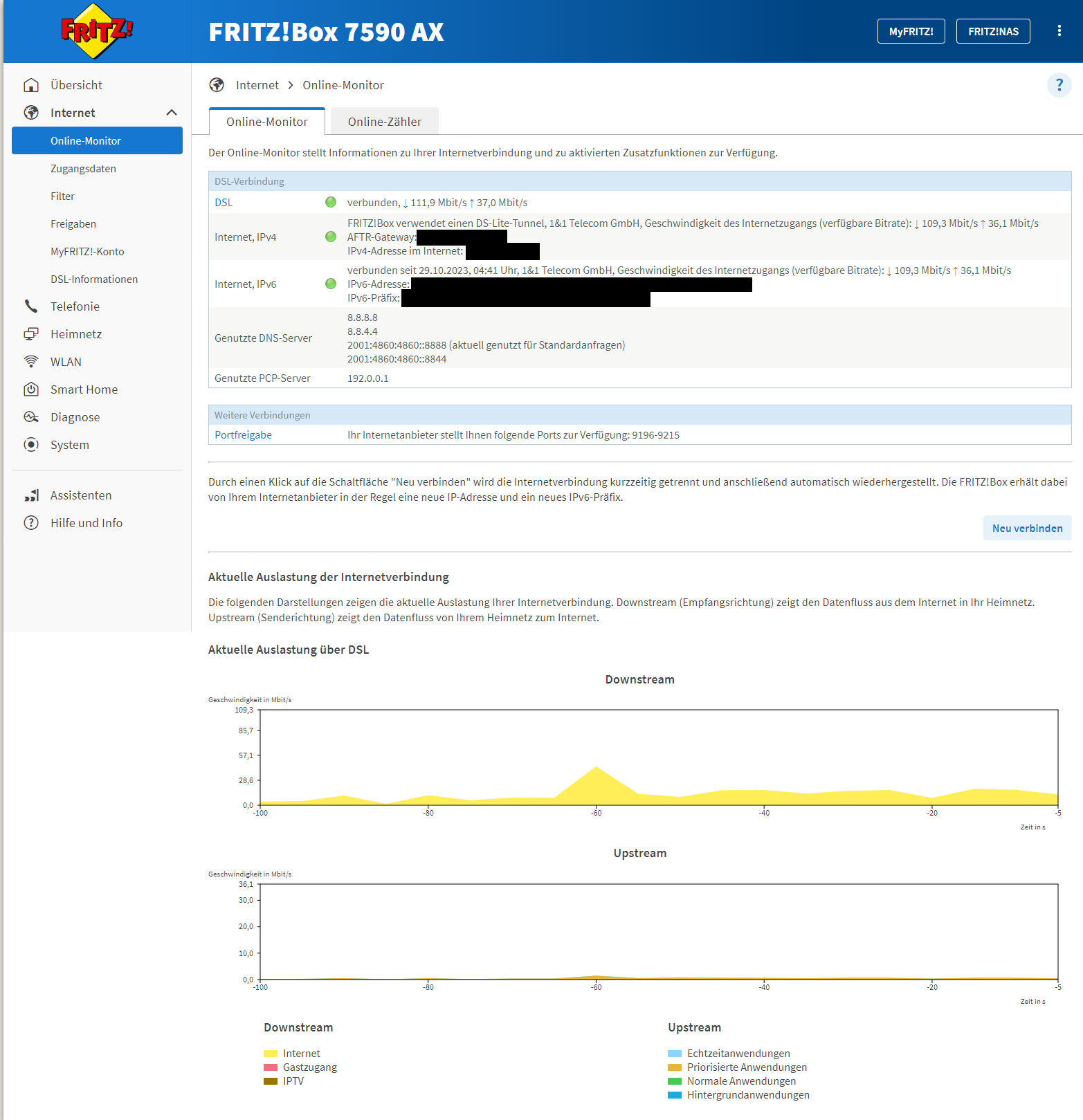The image size is (1083, 1120).
Task: Click the yellow Internet legend swatch
Action: [271, 1054]
